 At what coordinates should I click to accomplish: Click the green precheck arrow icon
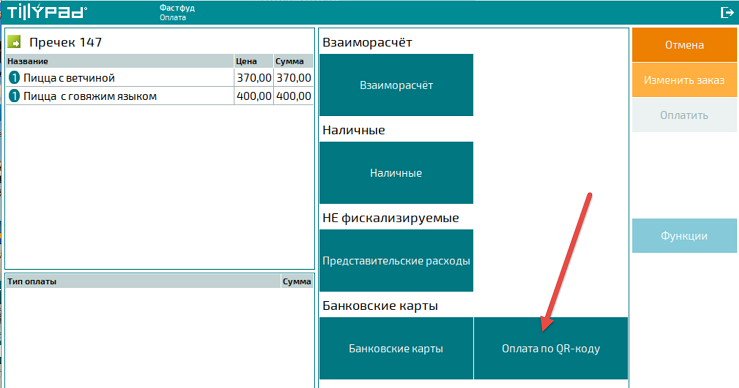click(x=14, y=42)
